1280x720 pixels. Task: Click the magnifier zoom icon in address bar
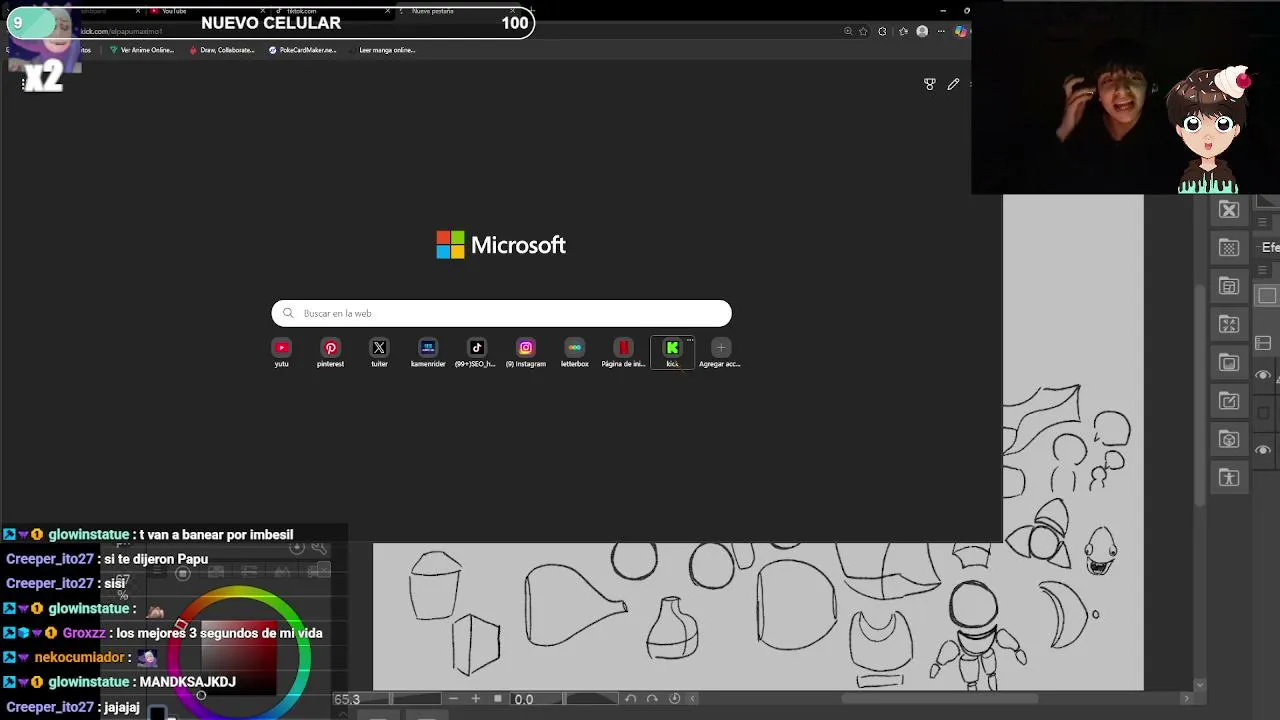848,31
